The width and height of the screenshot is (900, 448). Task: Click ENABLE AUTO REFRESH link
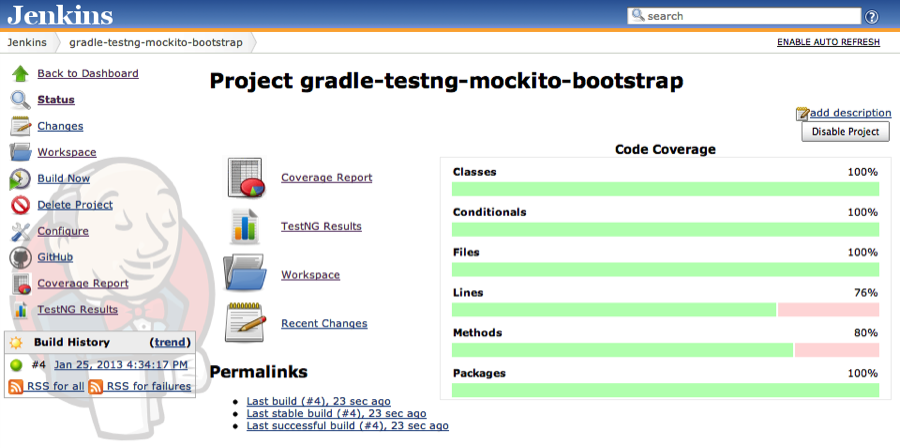pos(828,42)
